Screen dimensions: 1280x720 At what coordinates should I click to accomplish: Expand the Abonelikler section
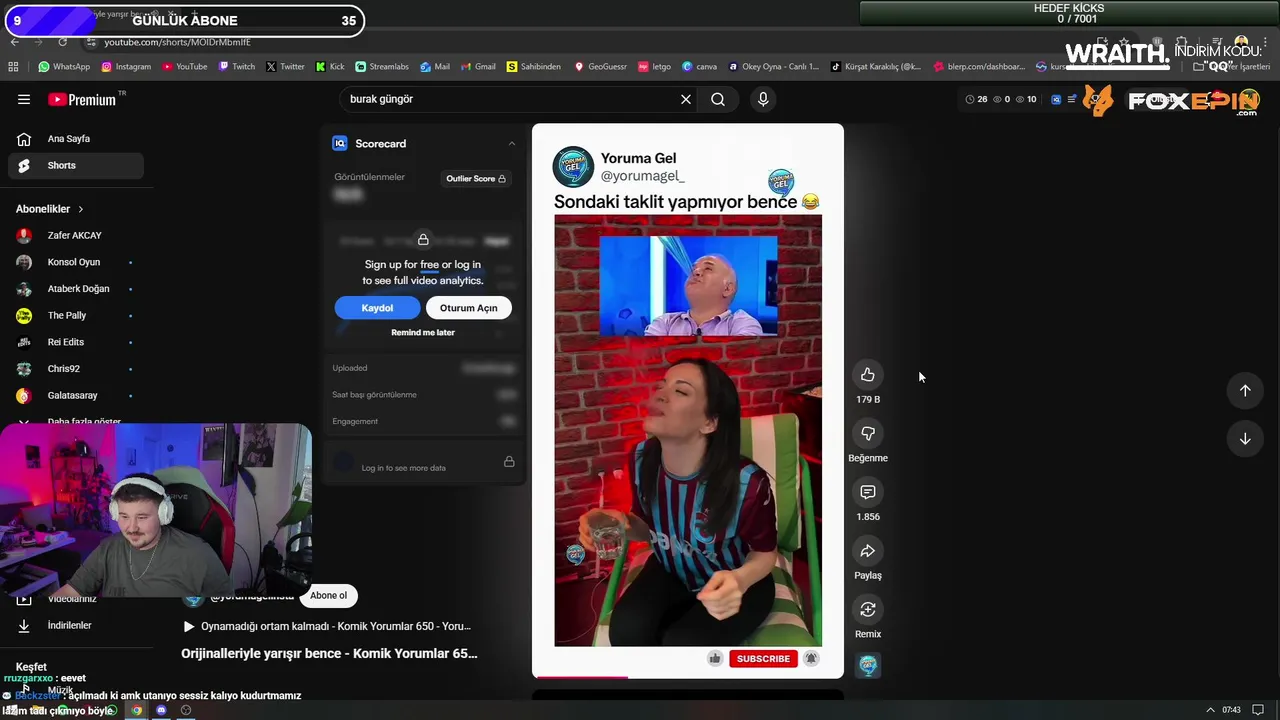(x=50, y=209)
